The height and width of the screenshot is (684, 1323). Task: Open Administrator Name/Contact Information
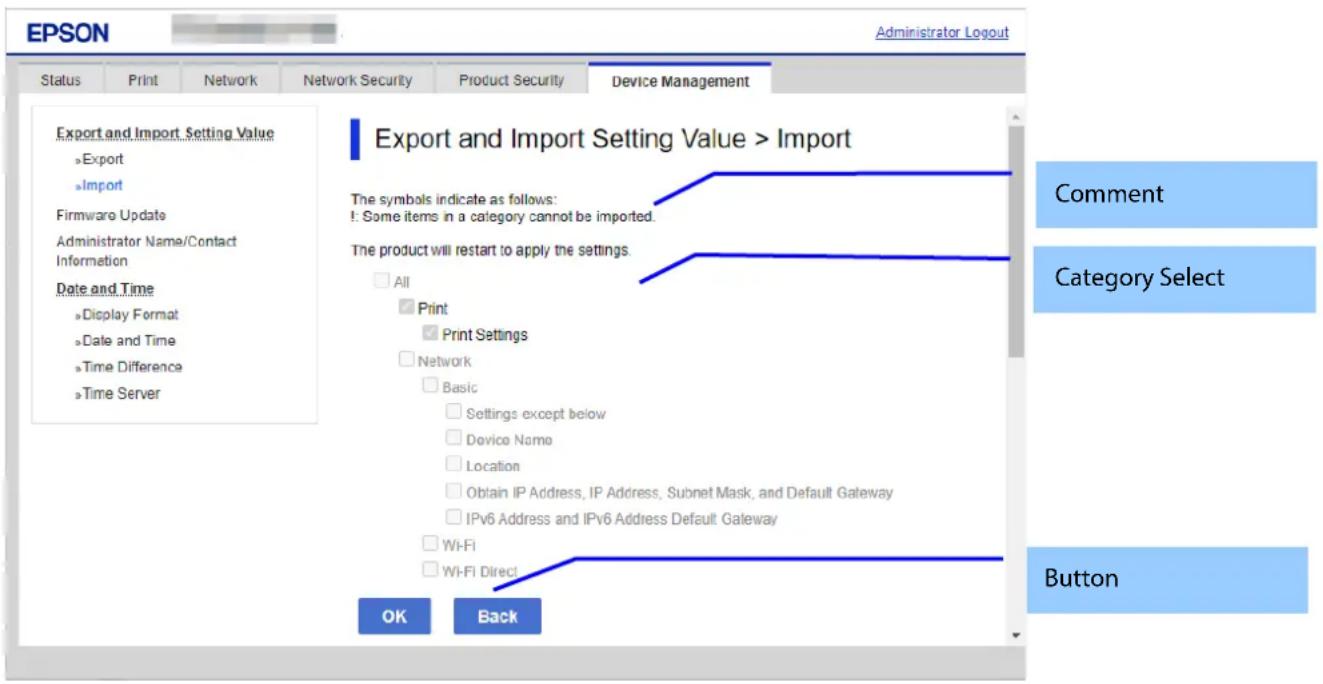point(146,251)
